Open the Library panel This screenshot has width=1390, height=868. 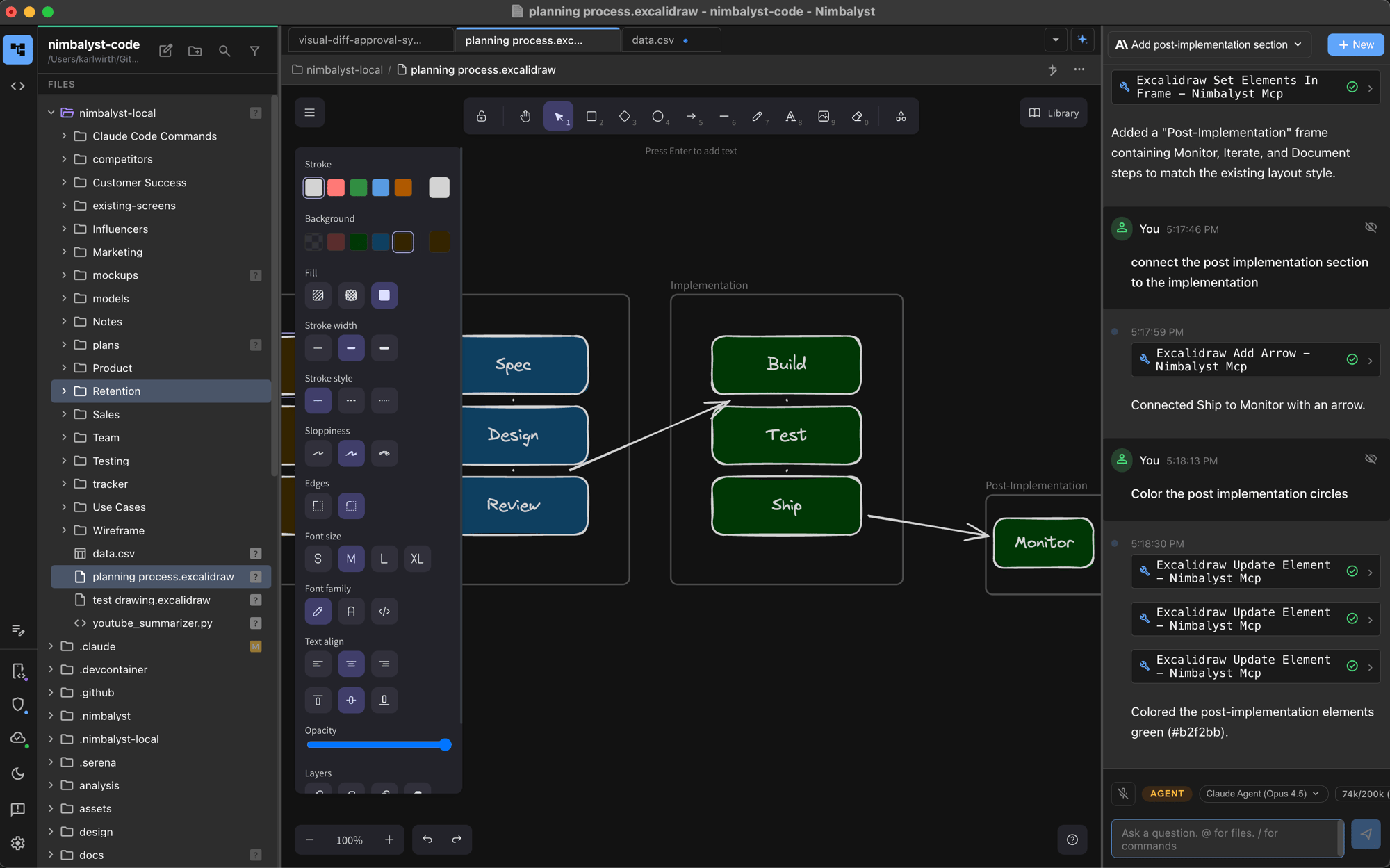pos(1052,113)
